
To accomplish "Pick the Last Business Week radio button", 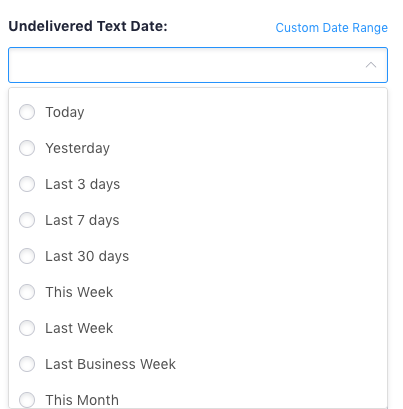I will pos(27,364).
